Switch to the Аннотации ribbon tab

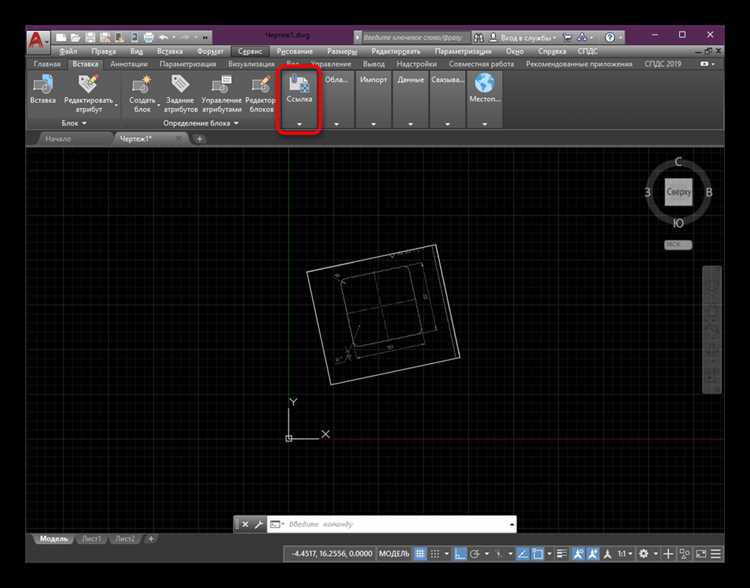point(129,64)
